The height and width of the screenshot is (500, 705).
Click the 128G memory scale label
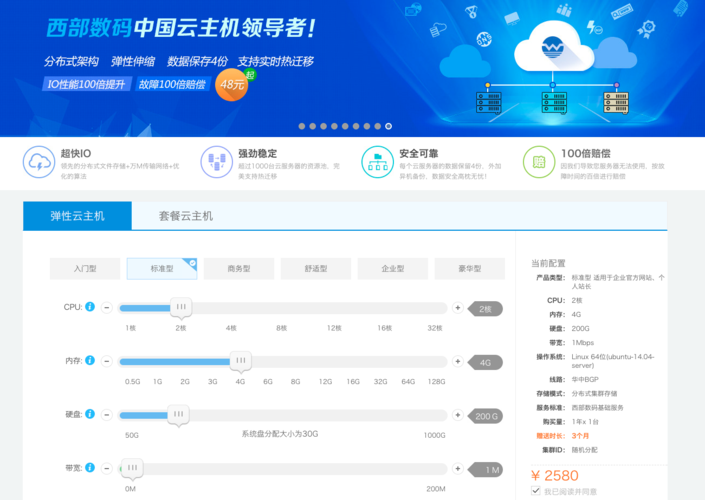click(436, 382)
